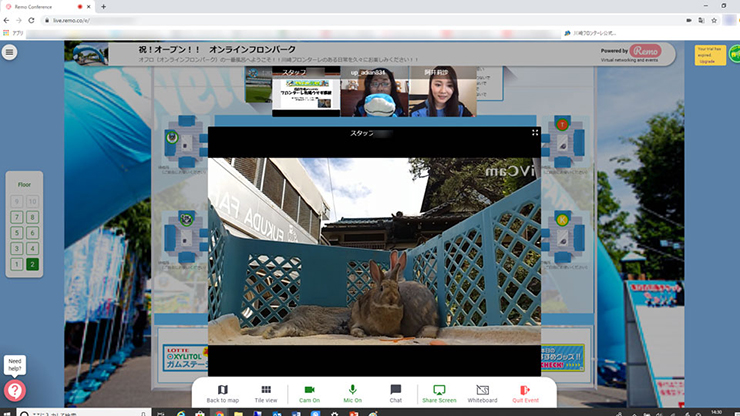Select the スタッフ shared-screen video thumbnail
This screenshot has width=740, height=416.
tap(306, 92)
